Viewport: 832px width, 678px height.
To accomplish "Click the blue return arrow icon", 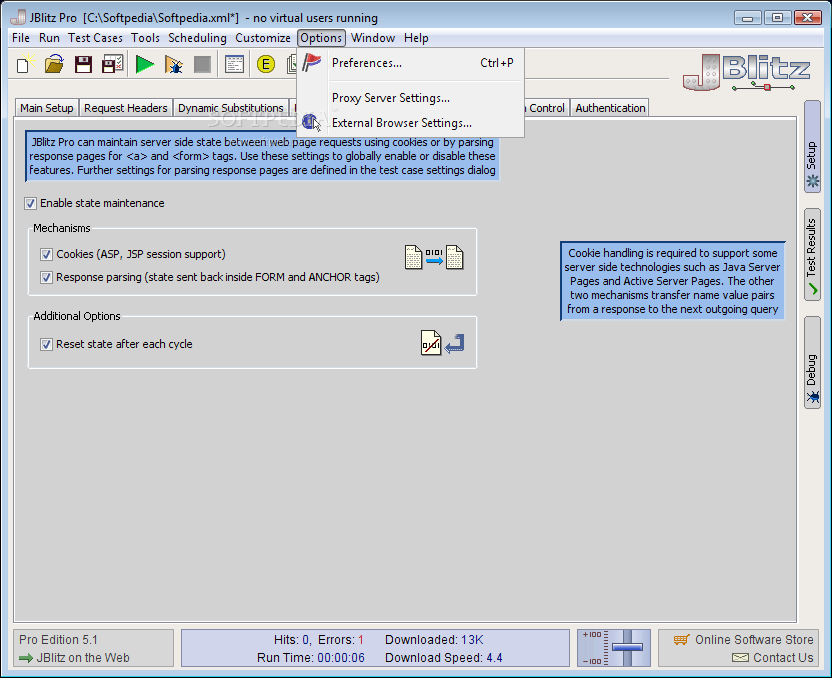I will (455, 344).
